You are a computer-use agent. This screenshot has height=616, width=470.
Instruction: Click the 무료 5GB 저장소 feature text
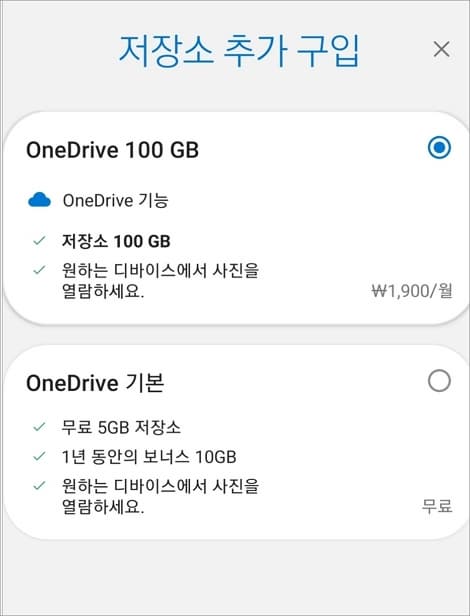(x=121, y=427)
